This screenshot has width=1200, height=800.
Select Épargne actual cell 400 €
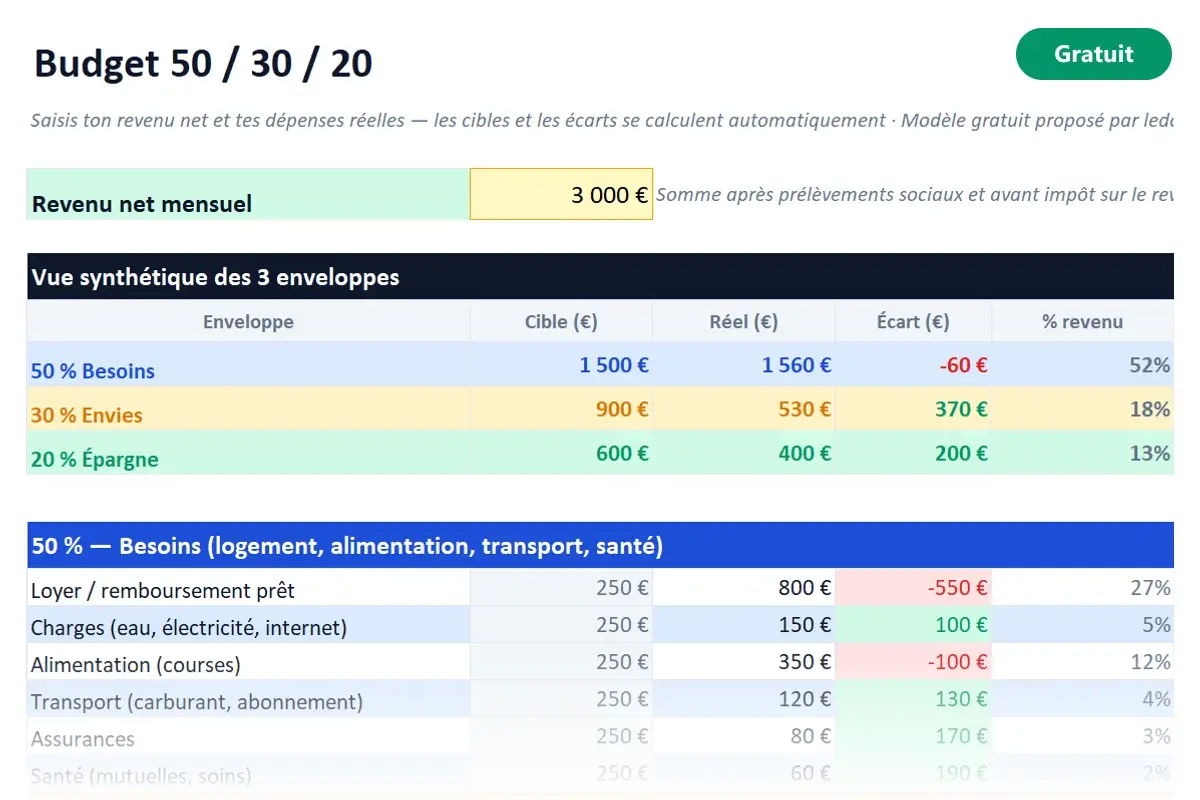tap(744, 453)
